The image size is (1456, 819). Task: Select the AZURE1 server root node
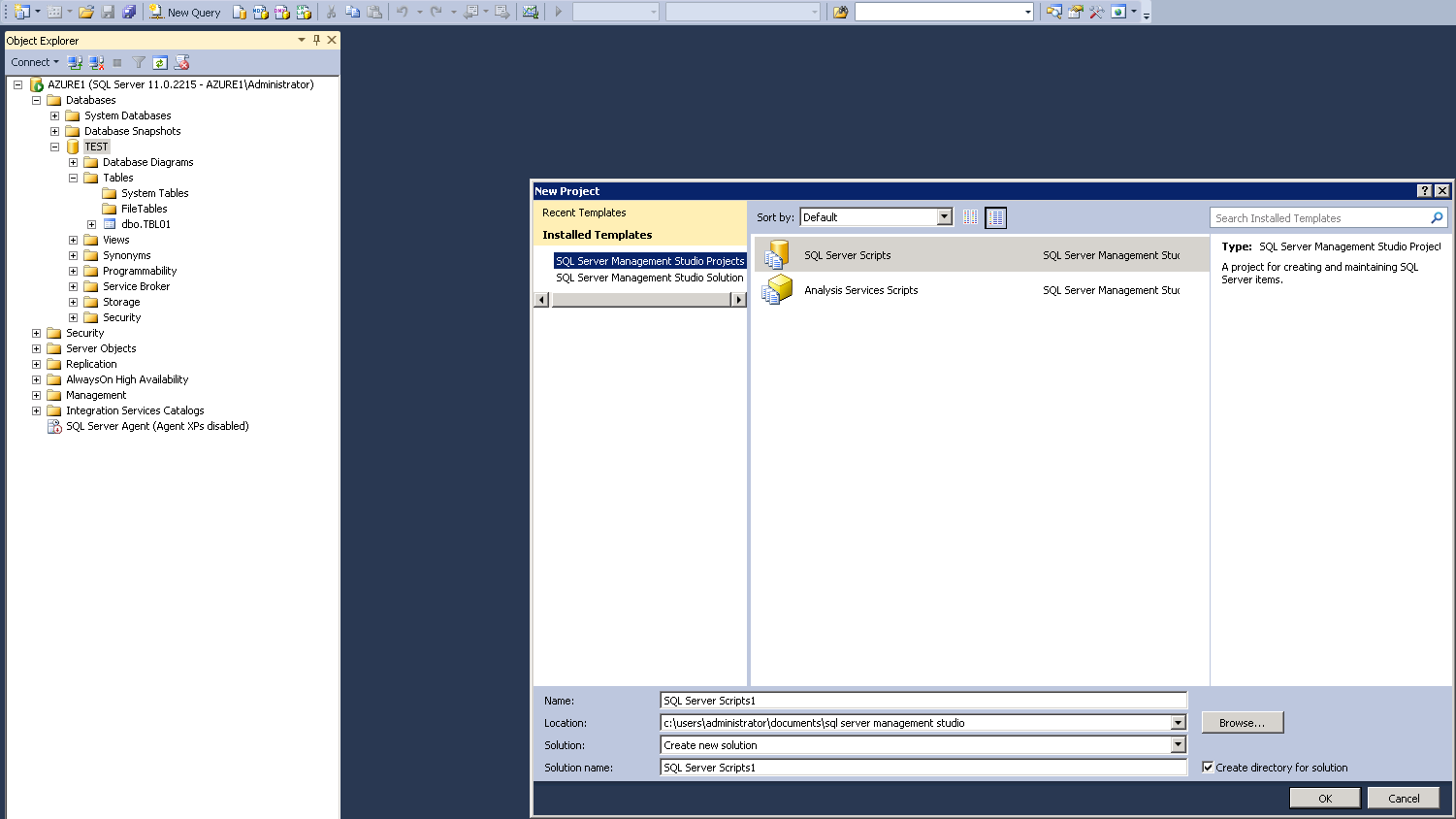point(180,84)
